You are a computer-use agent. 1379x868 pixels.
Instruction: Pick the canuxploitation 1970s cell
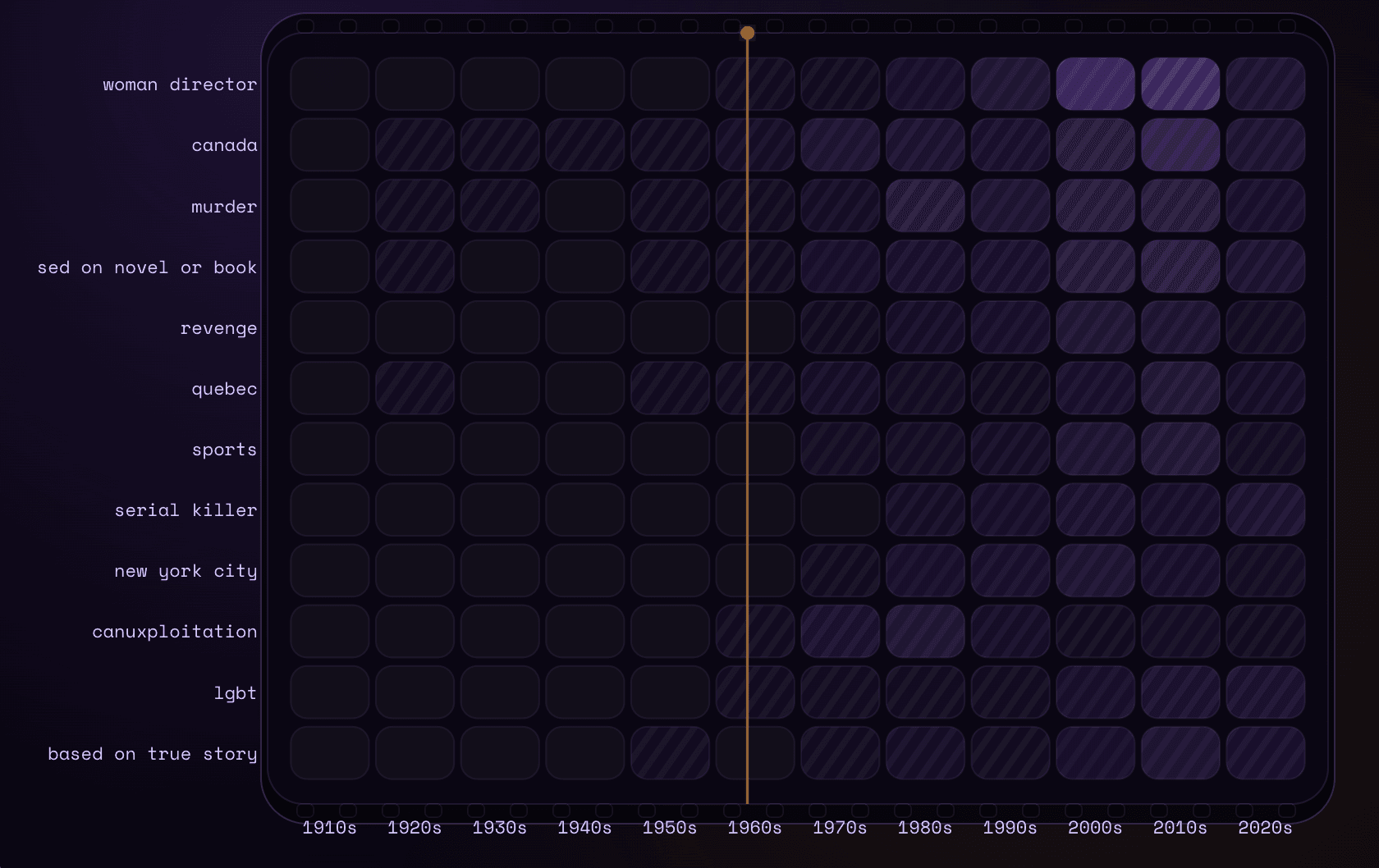[x=840, y=631]
